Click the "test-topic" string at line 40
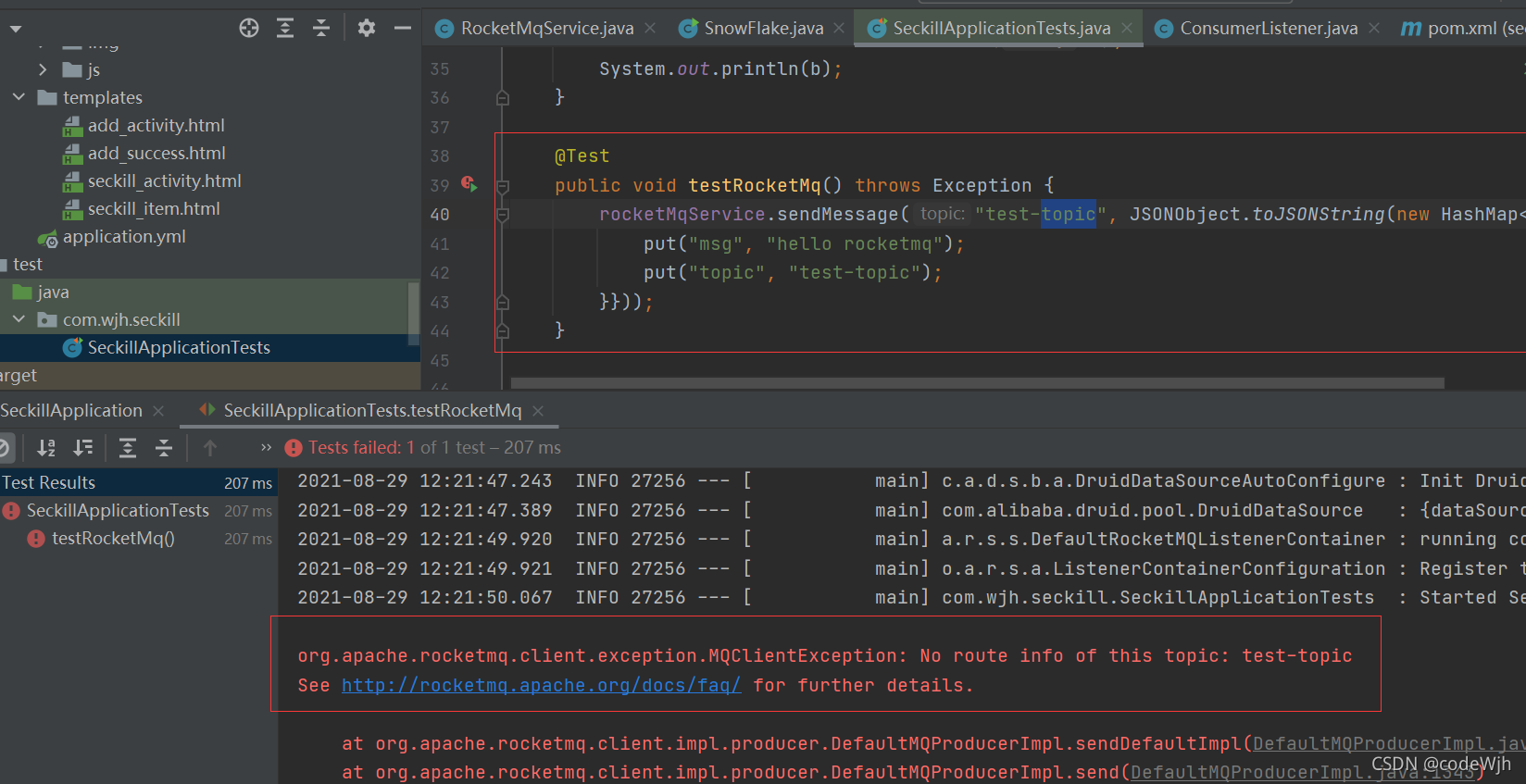 [x=1041, y=215]
